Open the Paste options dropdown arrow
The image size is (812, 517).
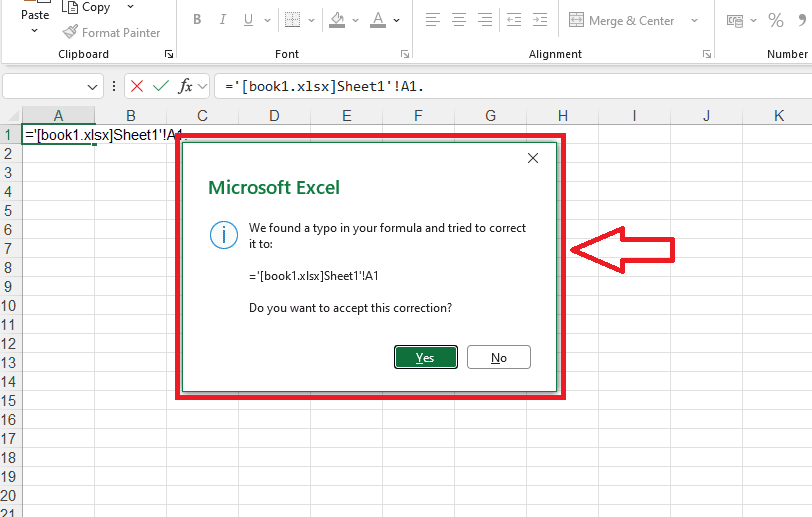click(35, 31)
